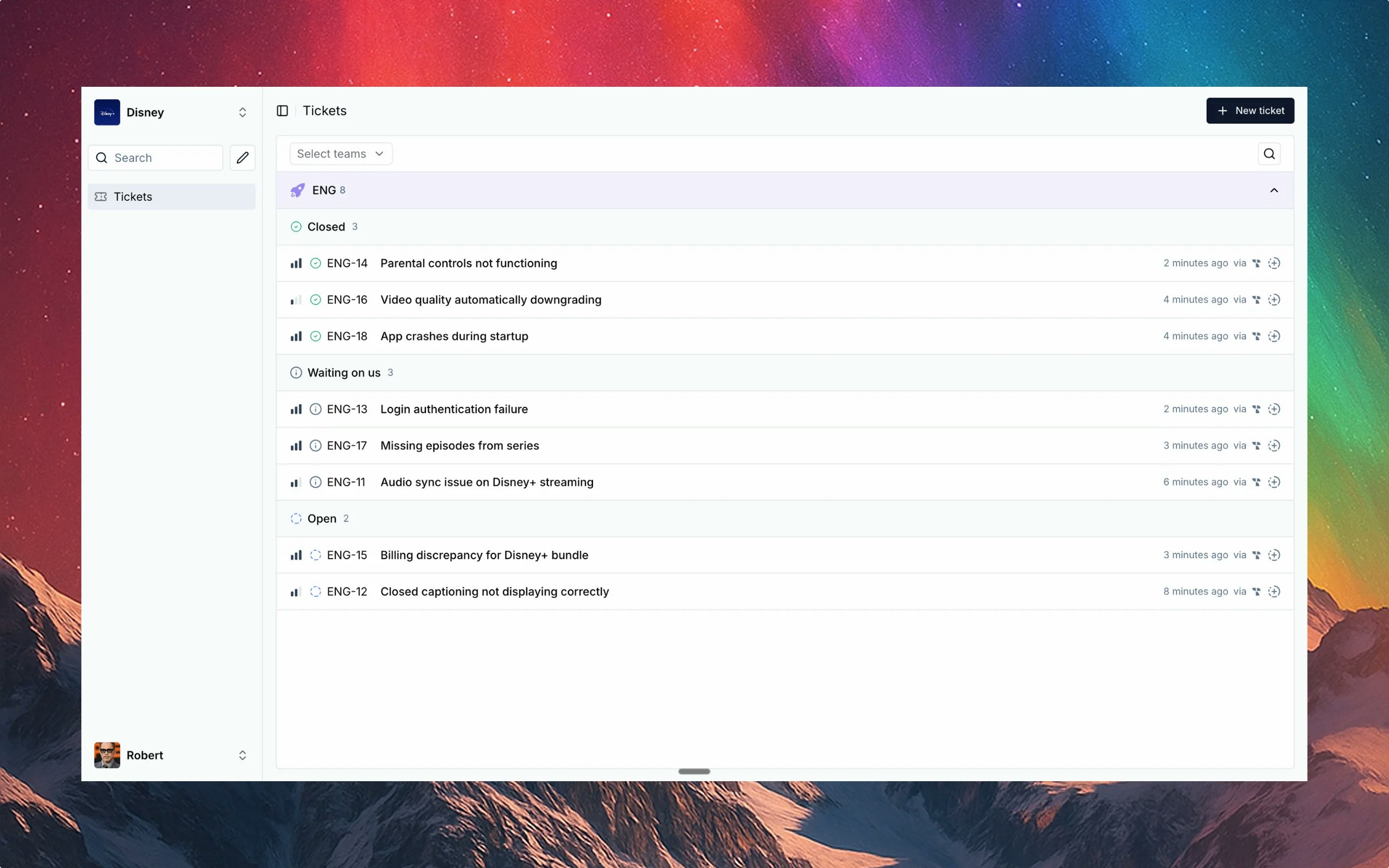Click the Waiting on us group header
1389x868 pixels.
343,373
